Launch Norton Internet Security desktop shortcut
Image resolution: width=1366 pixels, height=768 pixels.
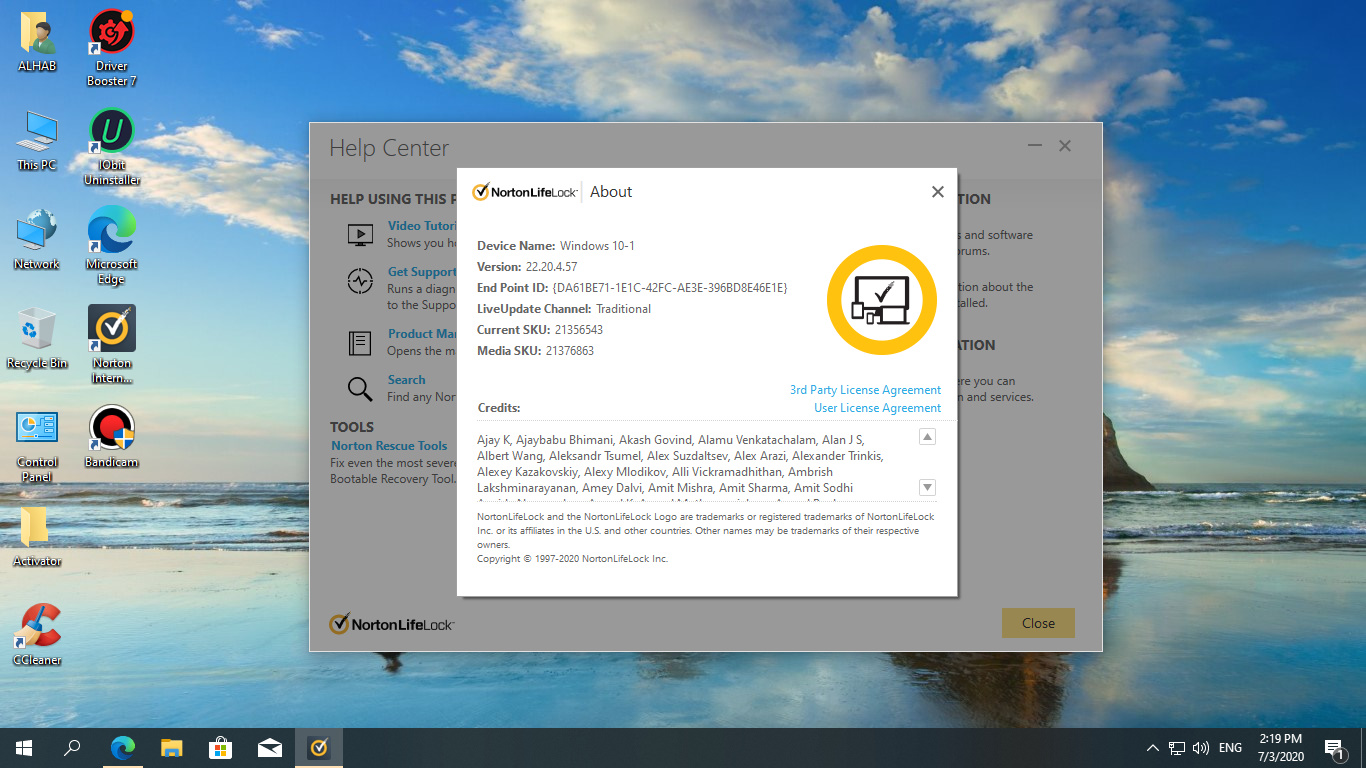pos(112,345)
